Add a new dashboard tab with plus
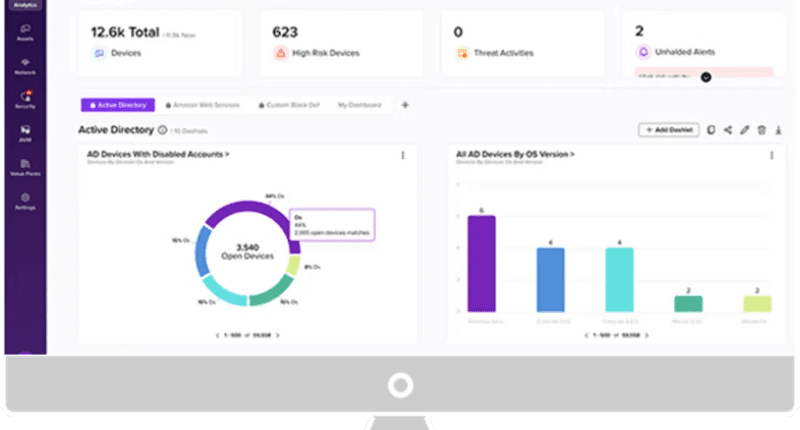 (405, 104)
